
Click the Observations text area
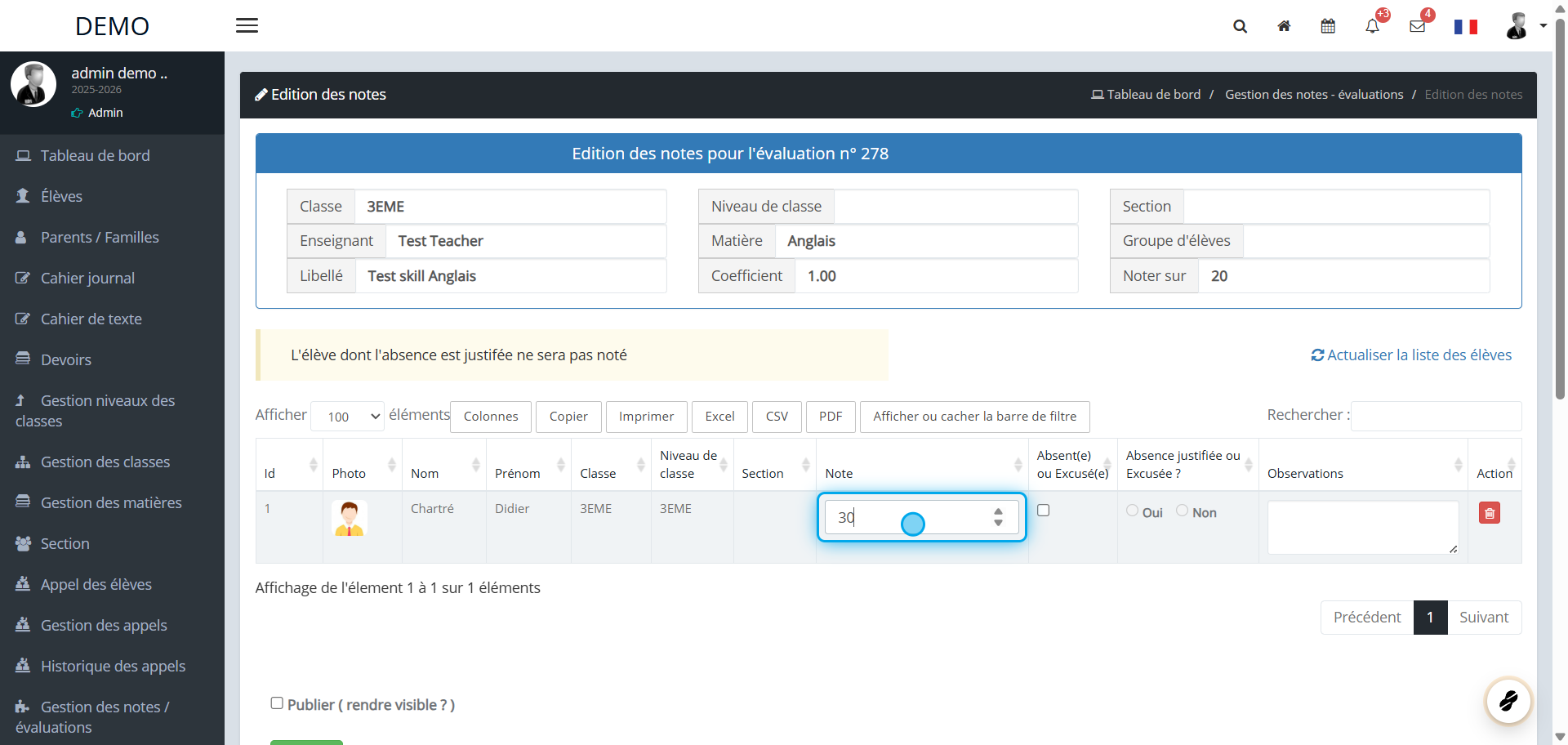pos(1362,527)
